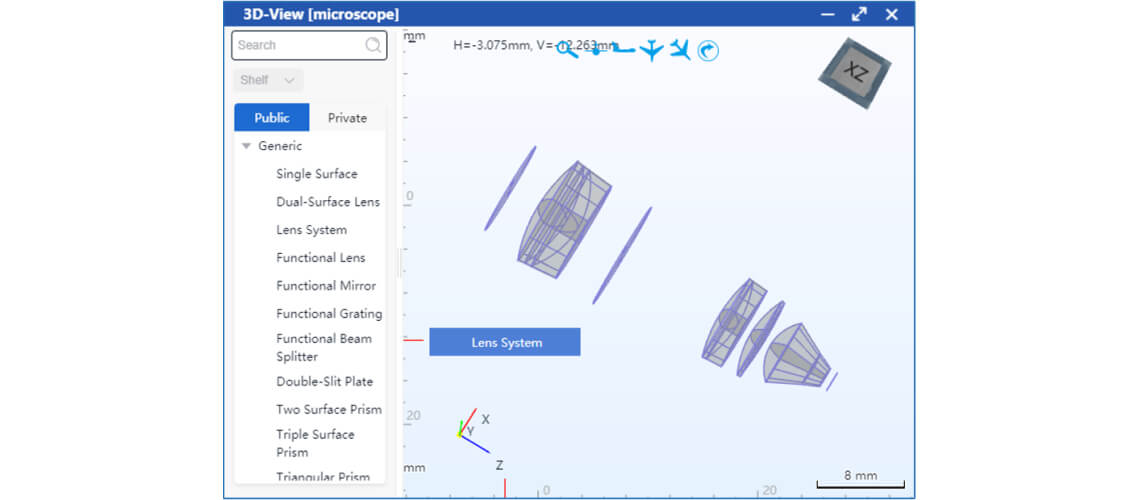Select Single Surface from the Generic list
This screenshot has width=1140, height=500.
click(316, 174)
